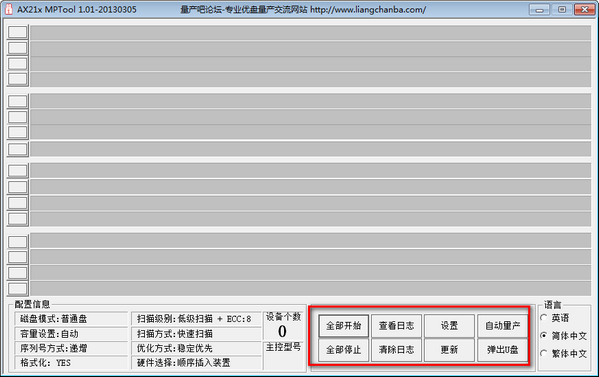Click the third slot button in the bottom group
The height and width of the screenshot is (377, 599).
18,273
